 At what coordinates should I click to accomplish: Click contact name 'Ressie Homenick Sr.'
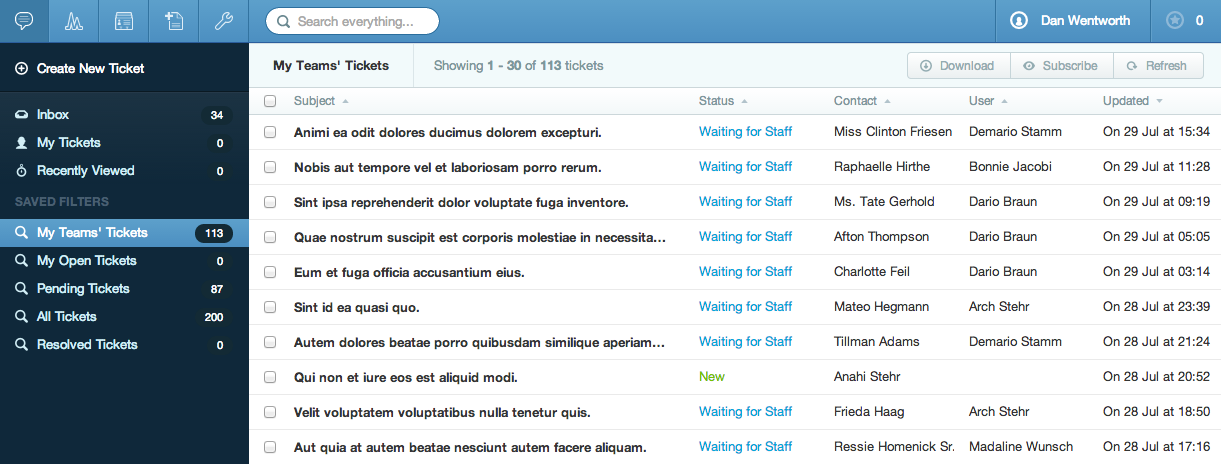pos(895,447)
